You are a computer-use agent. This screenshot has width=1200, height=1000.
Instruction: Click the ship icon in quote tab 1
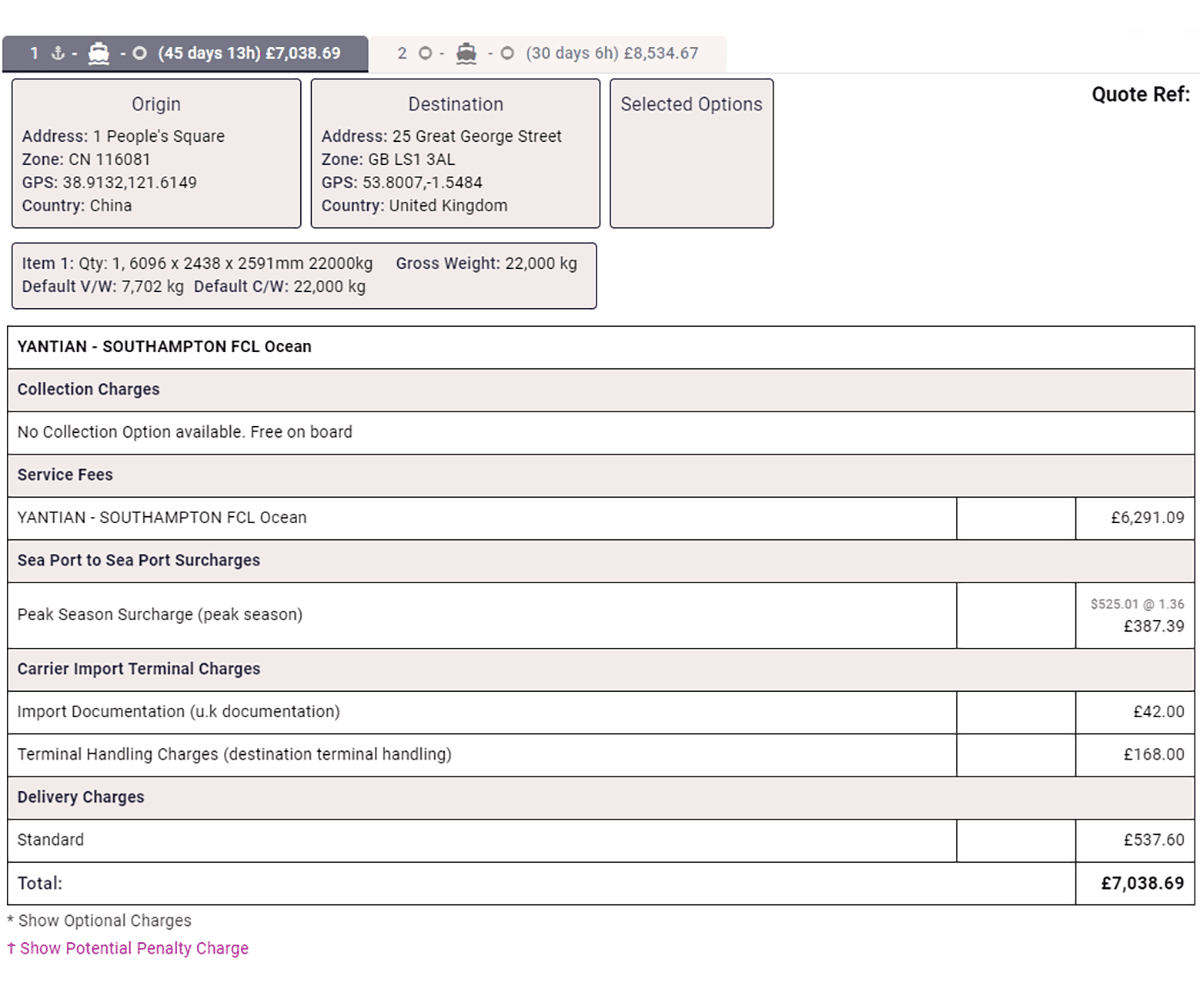coord(98,54)
